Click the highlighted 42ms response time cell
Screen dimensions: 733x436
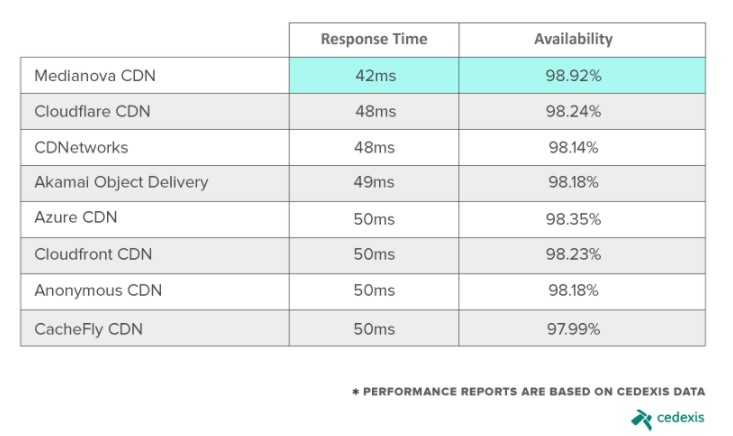[374, 75]
